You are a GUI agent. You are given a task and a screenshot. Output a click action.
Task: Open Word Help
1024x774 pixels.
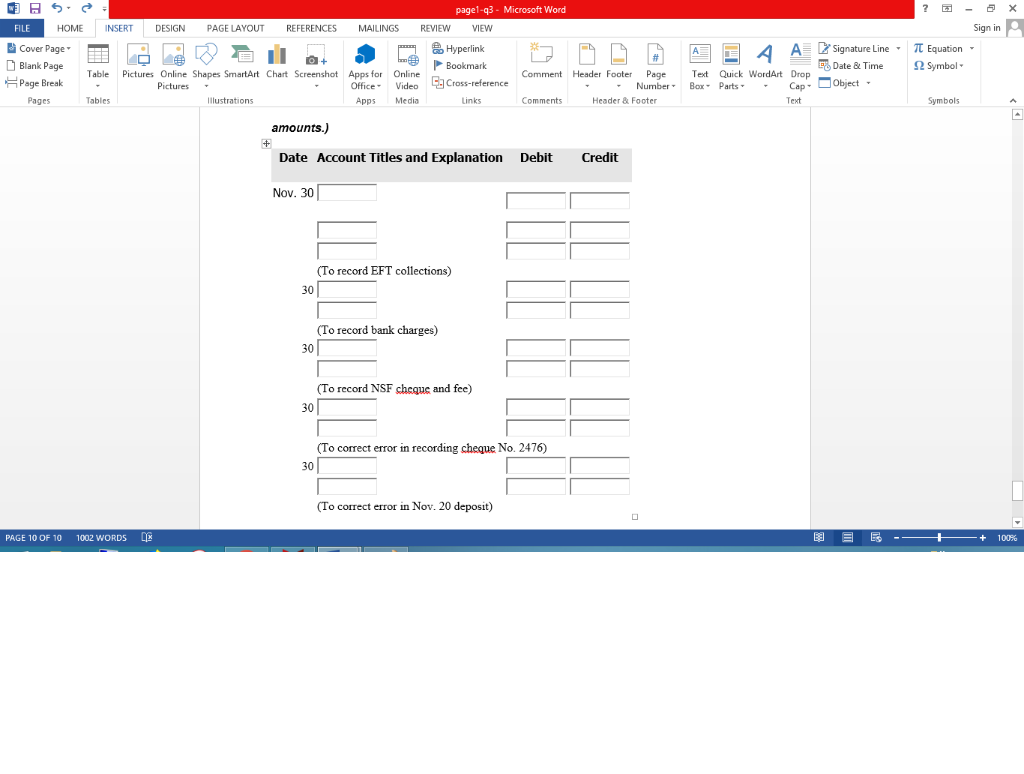925,8
